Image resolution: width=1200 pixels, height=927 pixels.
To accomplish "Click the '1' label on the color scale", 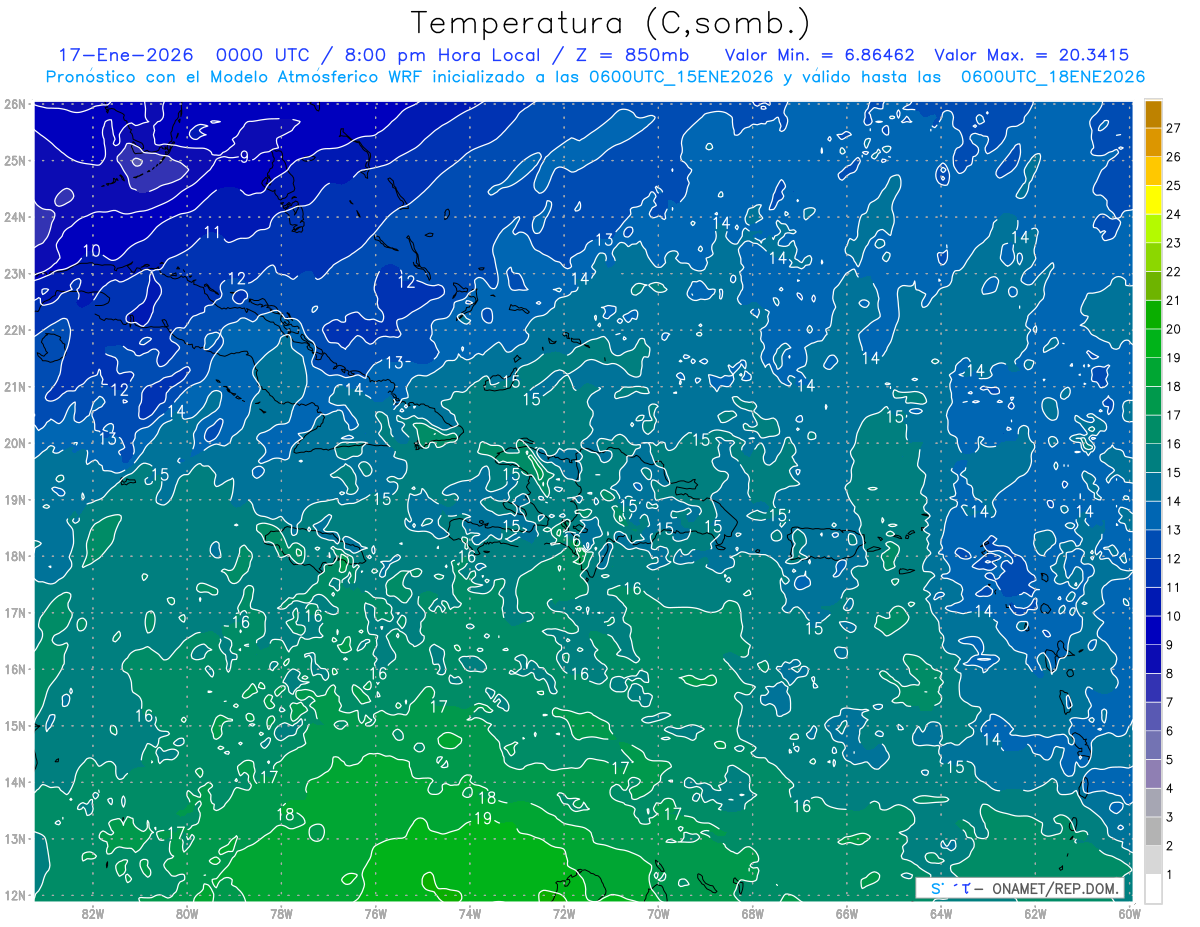I will [x=1170, y=874].
